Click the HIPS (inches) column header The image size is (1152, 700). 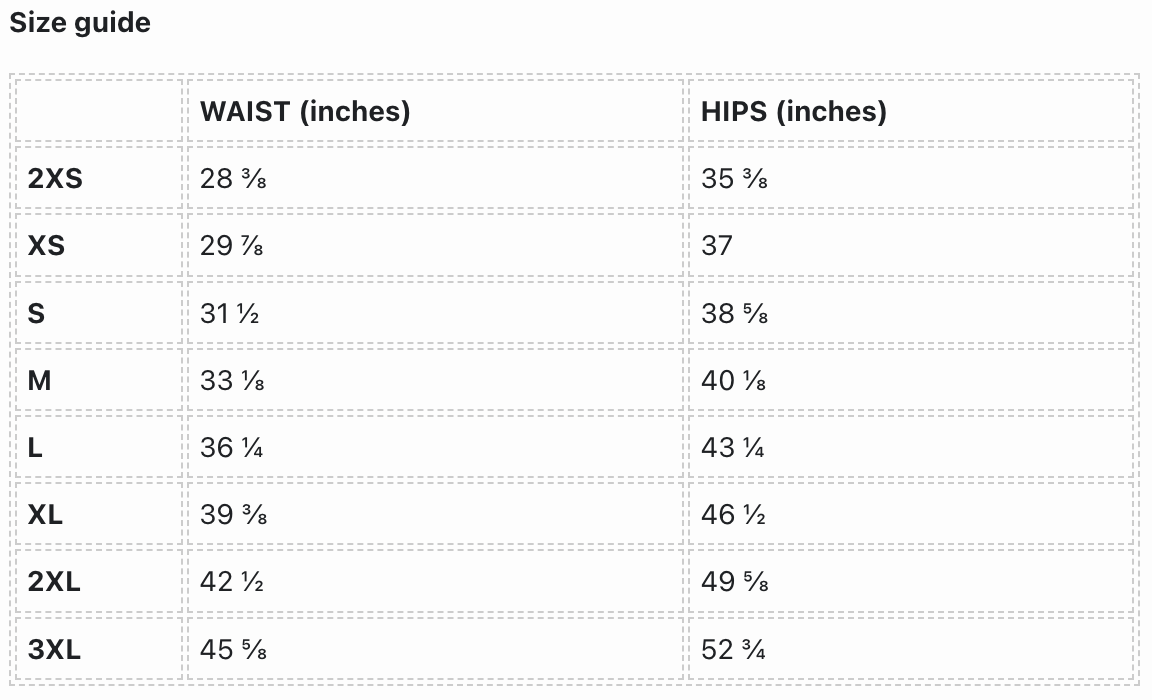(794, 111)
